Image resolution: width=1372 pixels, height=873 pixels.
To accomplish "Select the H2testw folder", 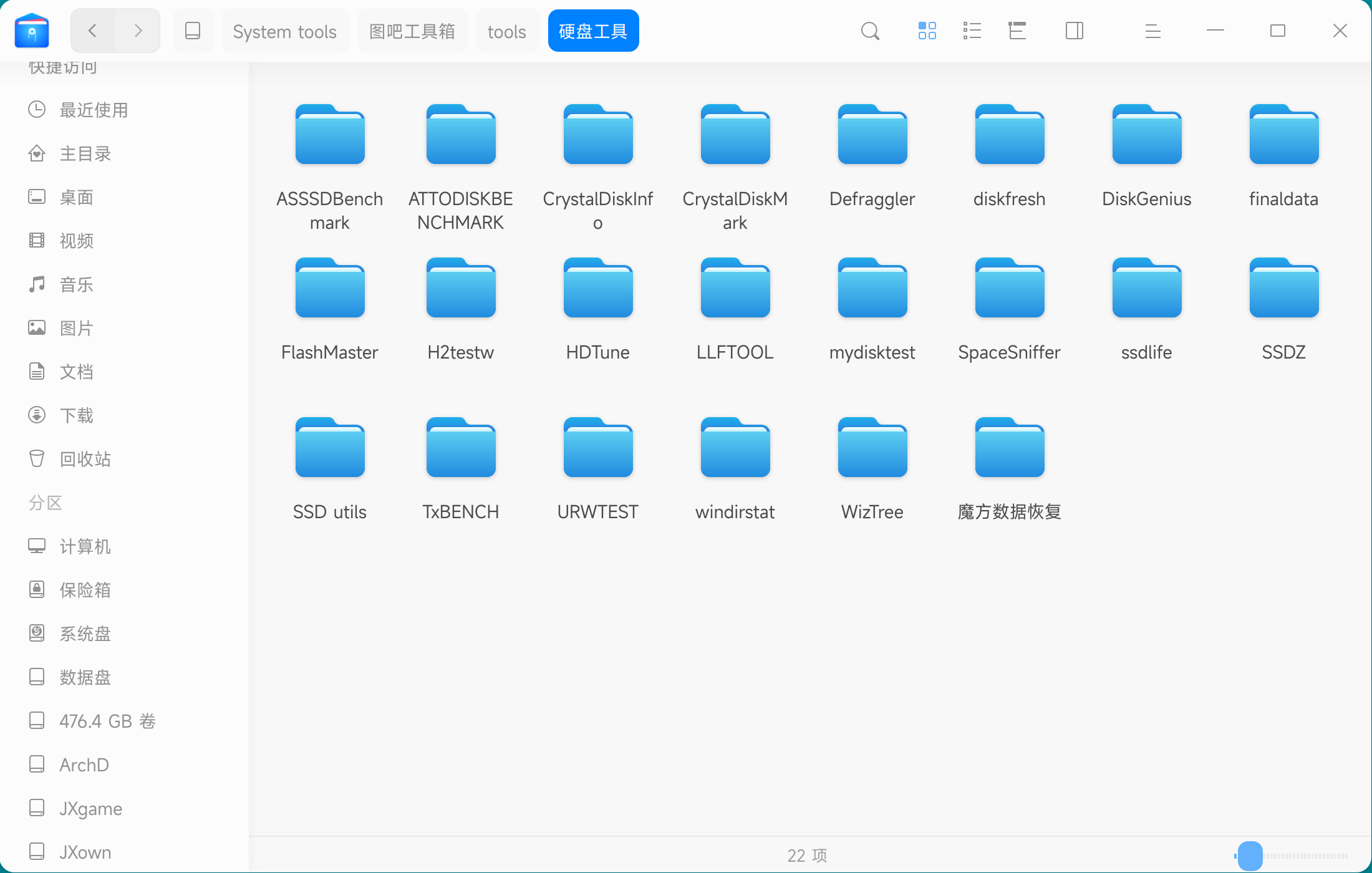I will point(461,309).
